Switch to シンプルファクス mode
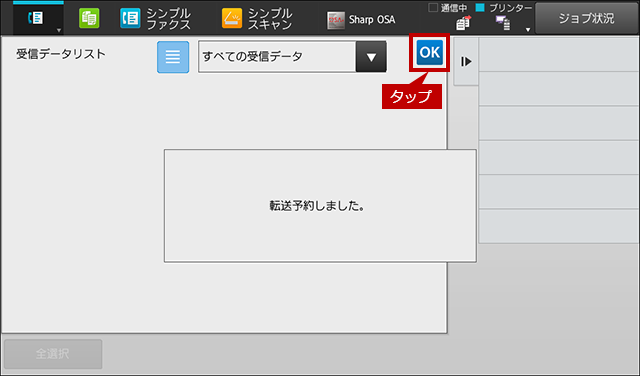 (156, 19)
